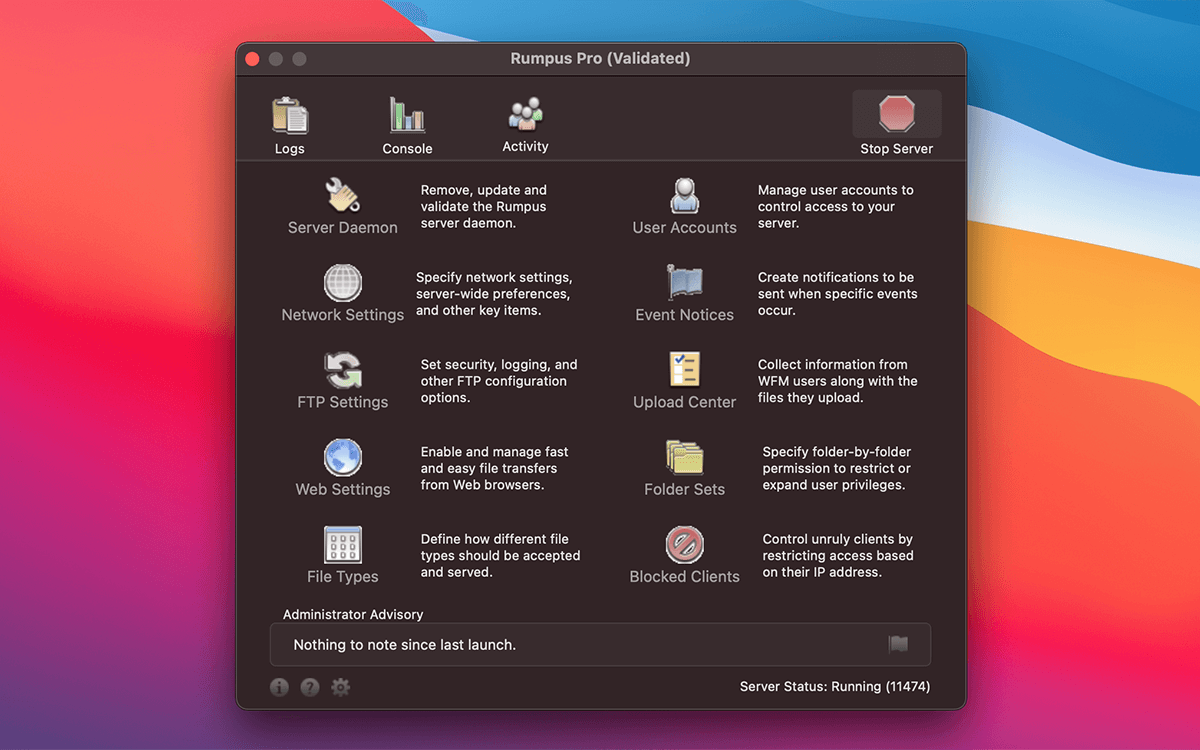Click the 'Administrator Advisory' heading
The width and height of the screenshot is (1200, 750).
point(353,615)
